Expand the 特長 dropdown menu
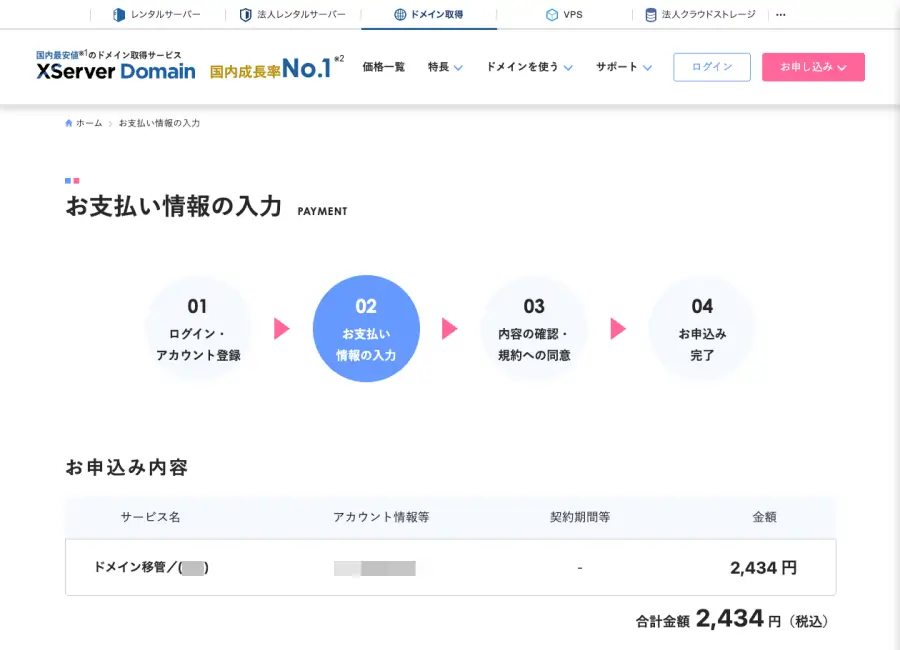This screenshot has width=900, height=650. (x=444, y=67)
